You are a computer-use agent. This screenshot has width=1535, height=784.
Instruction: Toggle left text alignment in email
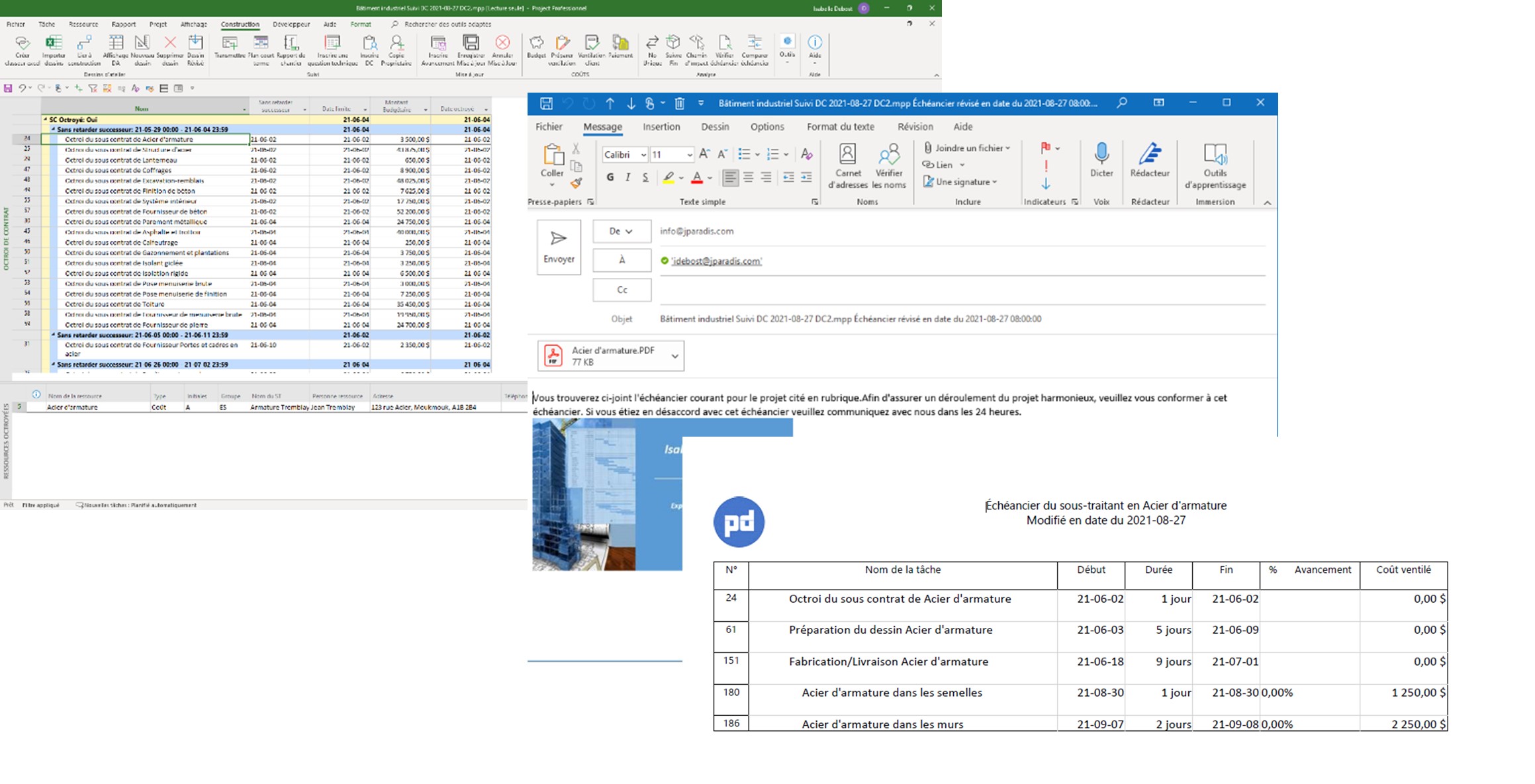click(x=730, y=177)
